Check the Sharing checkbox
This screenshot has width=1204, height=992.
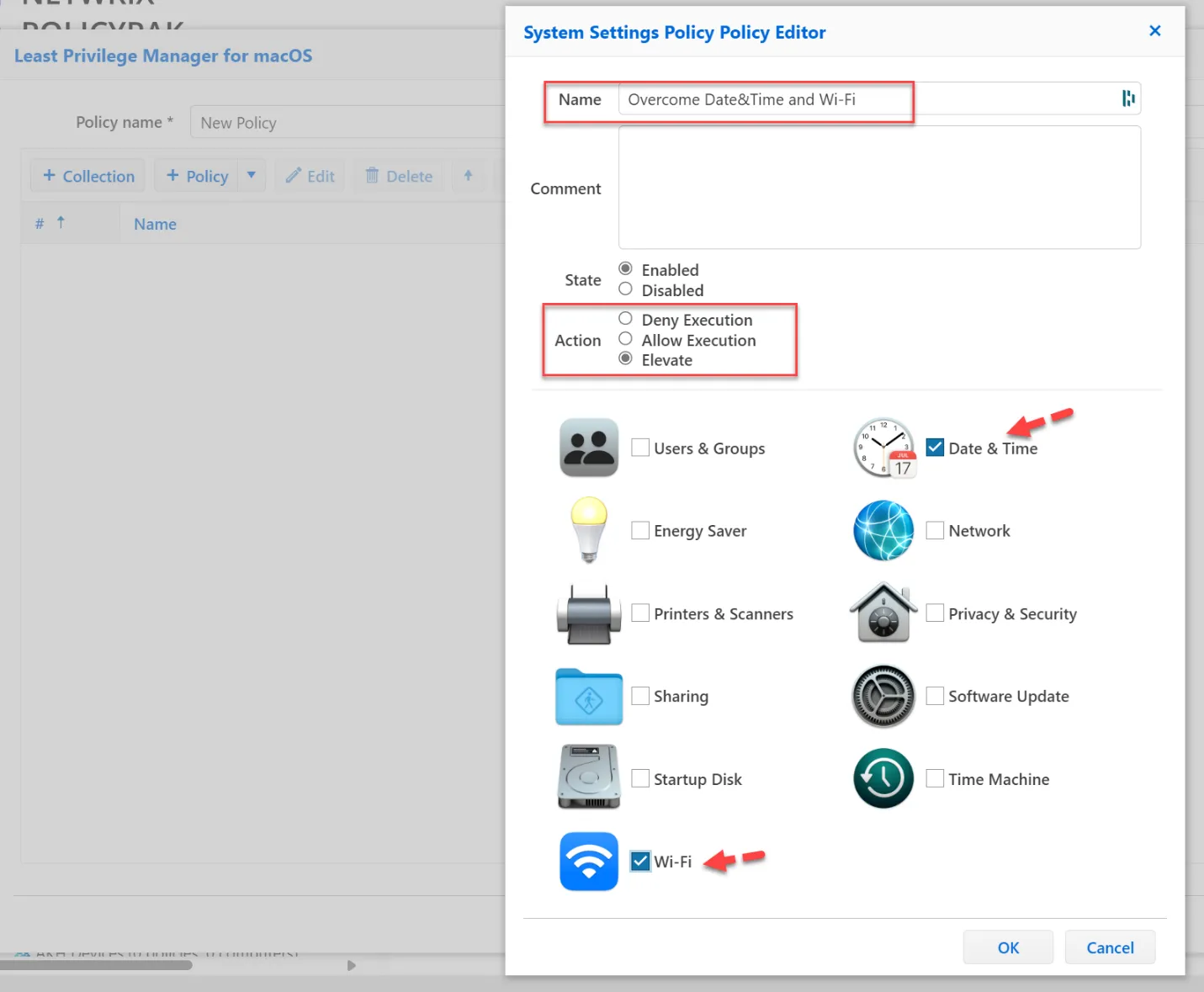click(640, 696)
